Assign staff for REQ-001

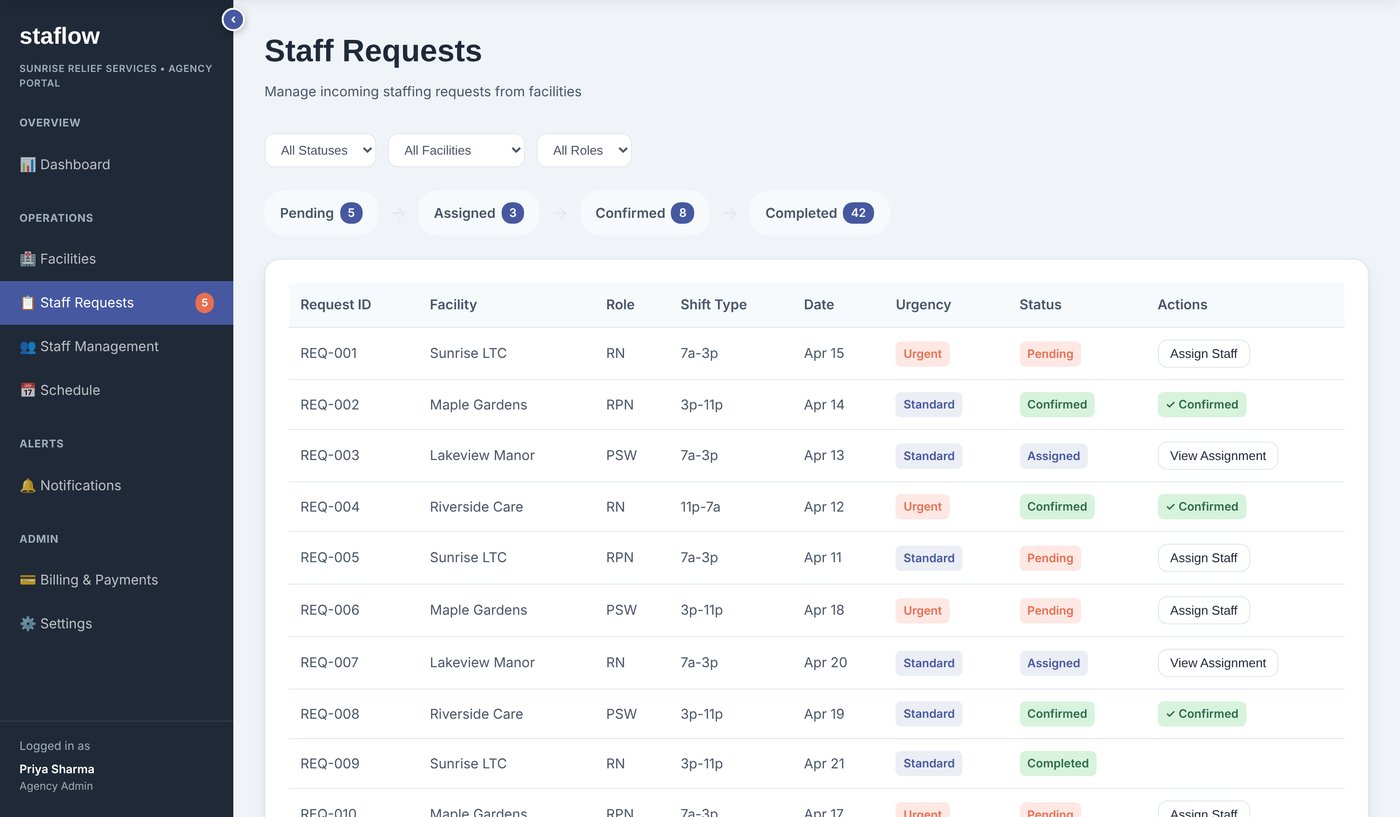1203,353
